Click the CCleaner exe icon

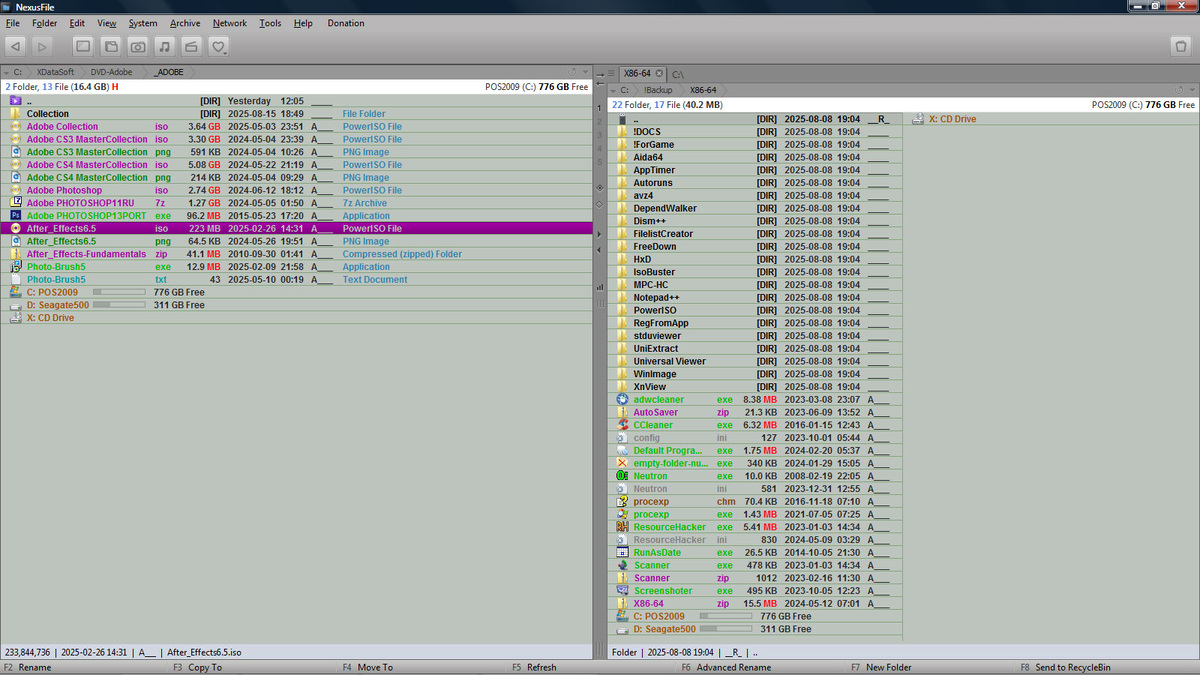click(622, 425)
